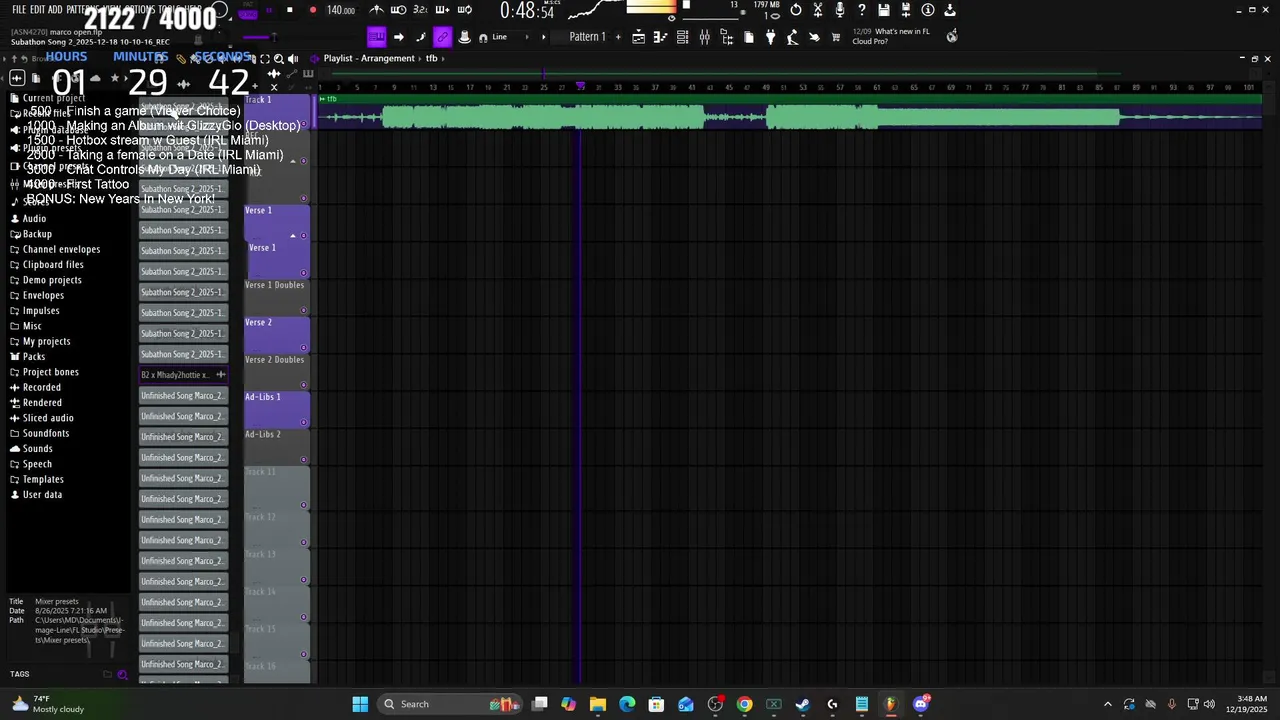
Task: Open the FILE menu
Action: 19,10
